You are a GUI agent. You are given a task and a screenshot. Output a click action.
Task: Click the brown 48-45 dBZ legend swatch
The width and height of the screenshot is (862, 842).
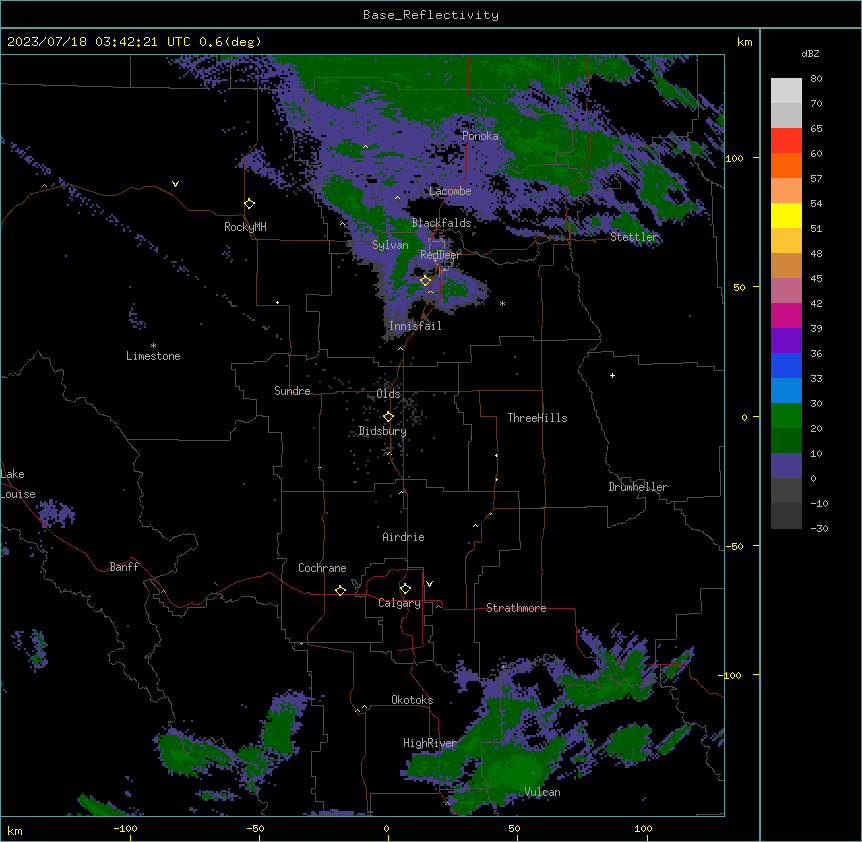tap(786, 265)
